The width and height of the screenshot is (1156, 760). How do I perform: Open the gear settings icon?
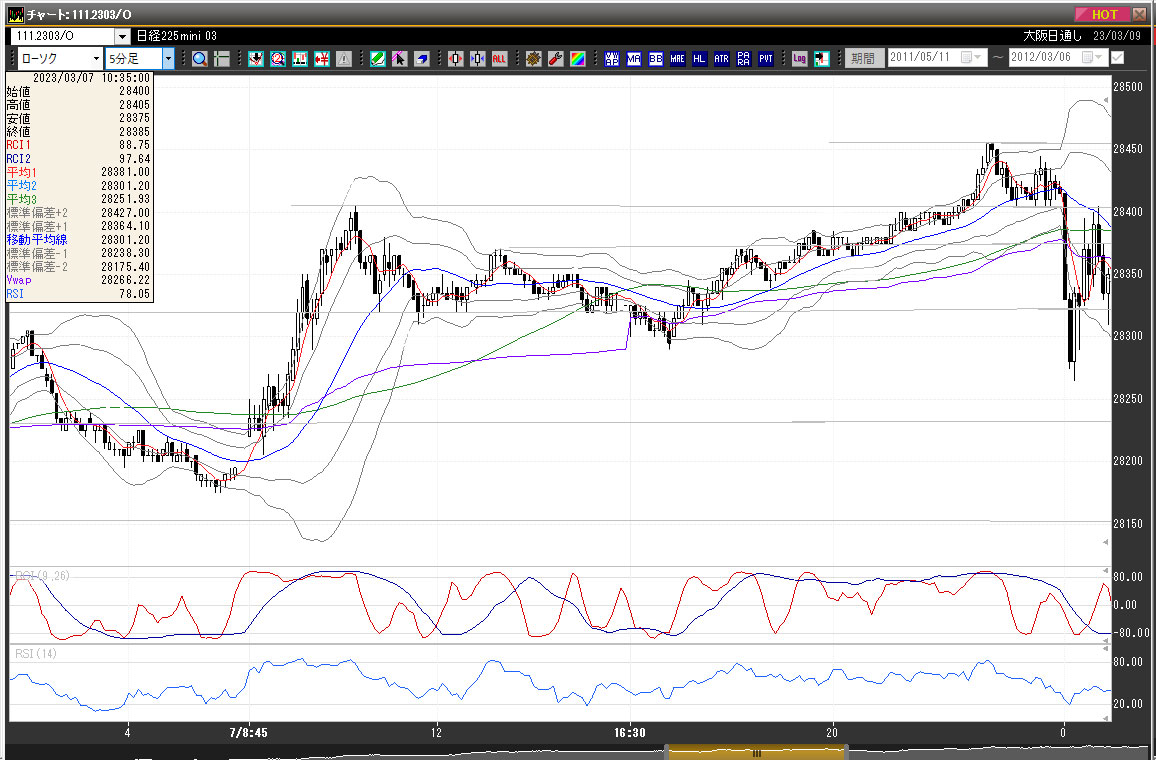tap(534, 59)
